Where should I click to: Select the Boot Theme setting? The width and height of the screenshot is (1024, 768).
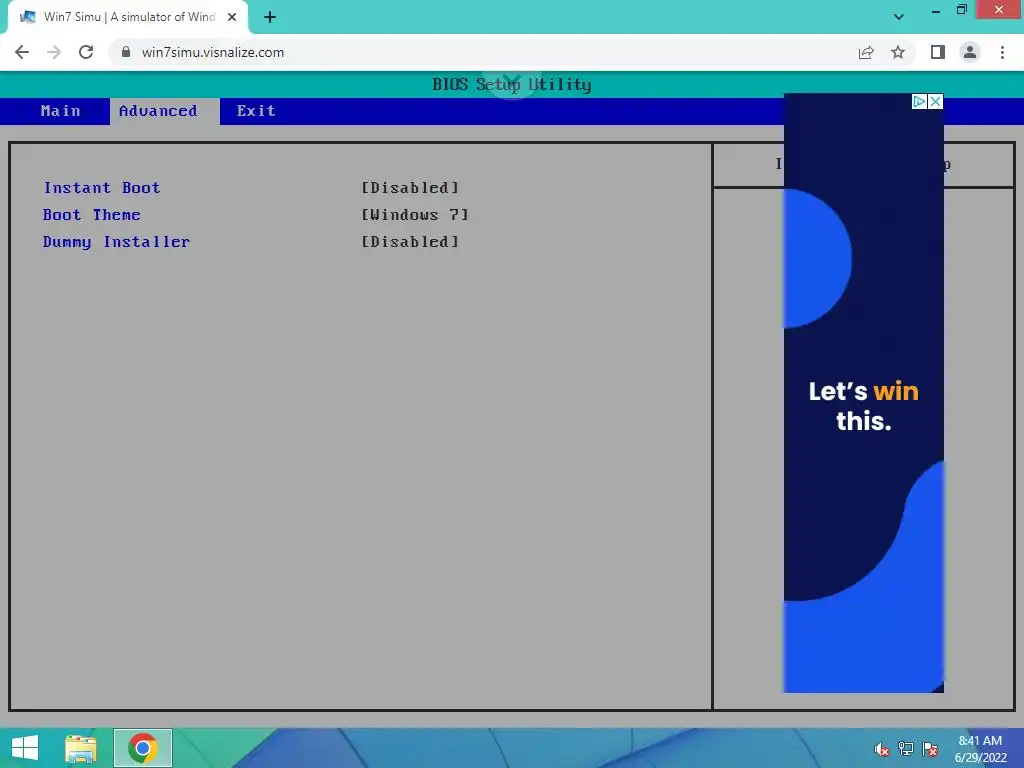point(91,215)
